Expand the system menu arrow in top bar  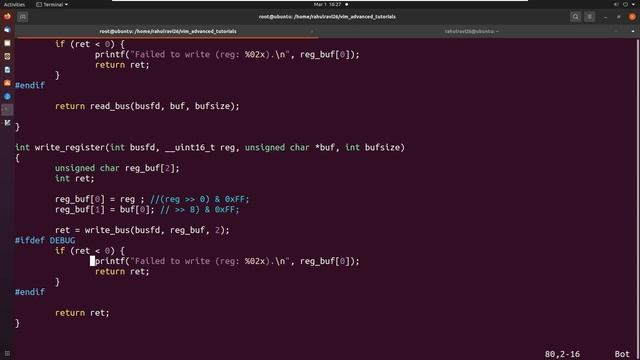click(633, 4)
